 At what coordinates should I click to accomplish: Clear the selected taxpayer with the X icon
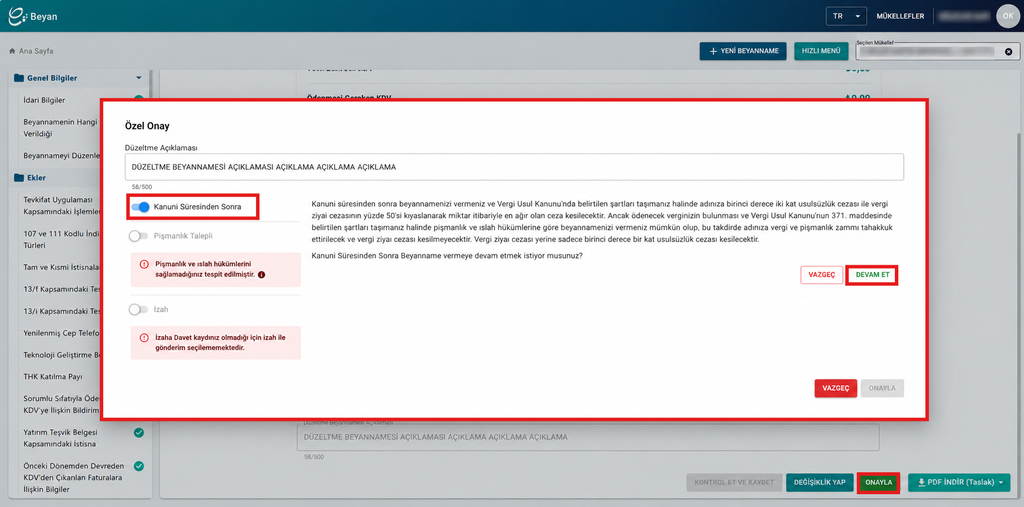(1008, 52)
